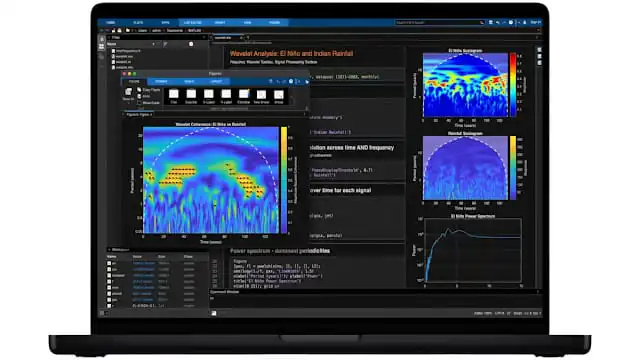Click the Save icon in top-right quick access bar
This screenshot has width=640, height=360.
tap(491, 22)
